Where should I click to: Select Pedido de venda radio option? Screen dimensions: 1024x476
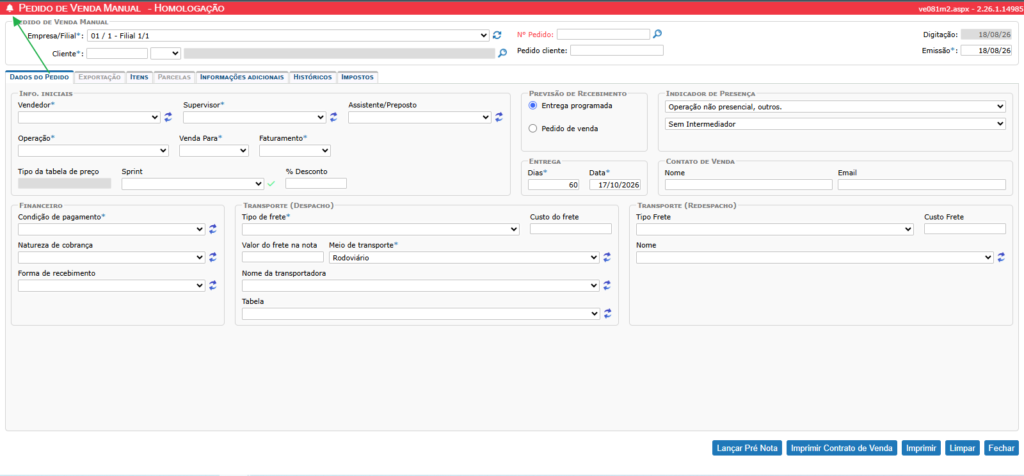point(533,129)
